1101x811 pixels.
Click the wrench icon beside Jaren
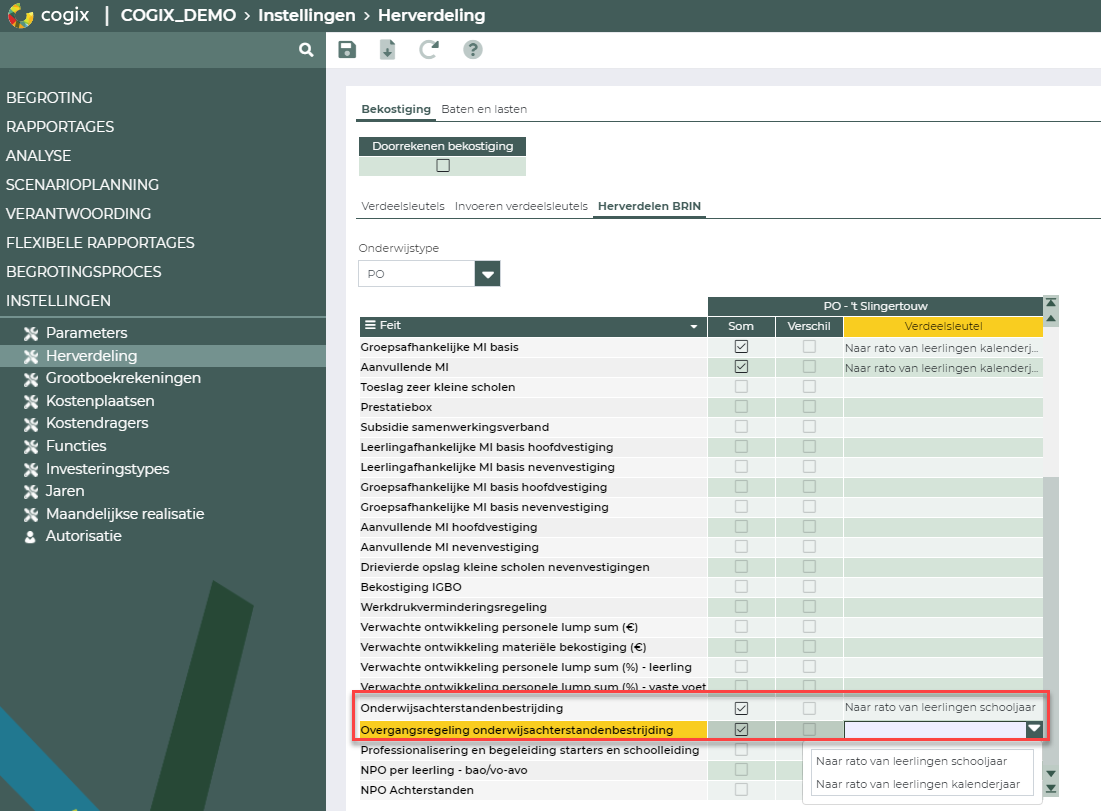(x=31, y=492)
